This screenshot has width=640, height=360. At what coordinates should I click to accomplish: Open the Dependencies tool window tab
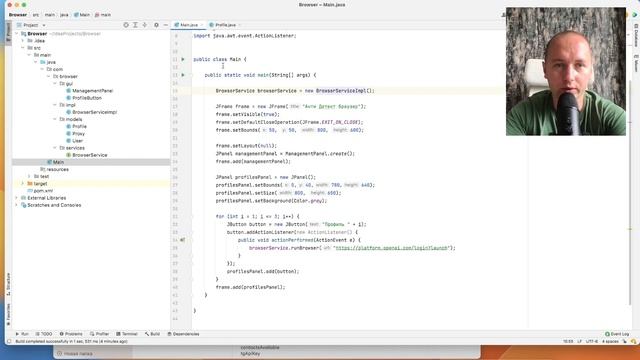[183, 334]
